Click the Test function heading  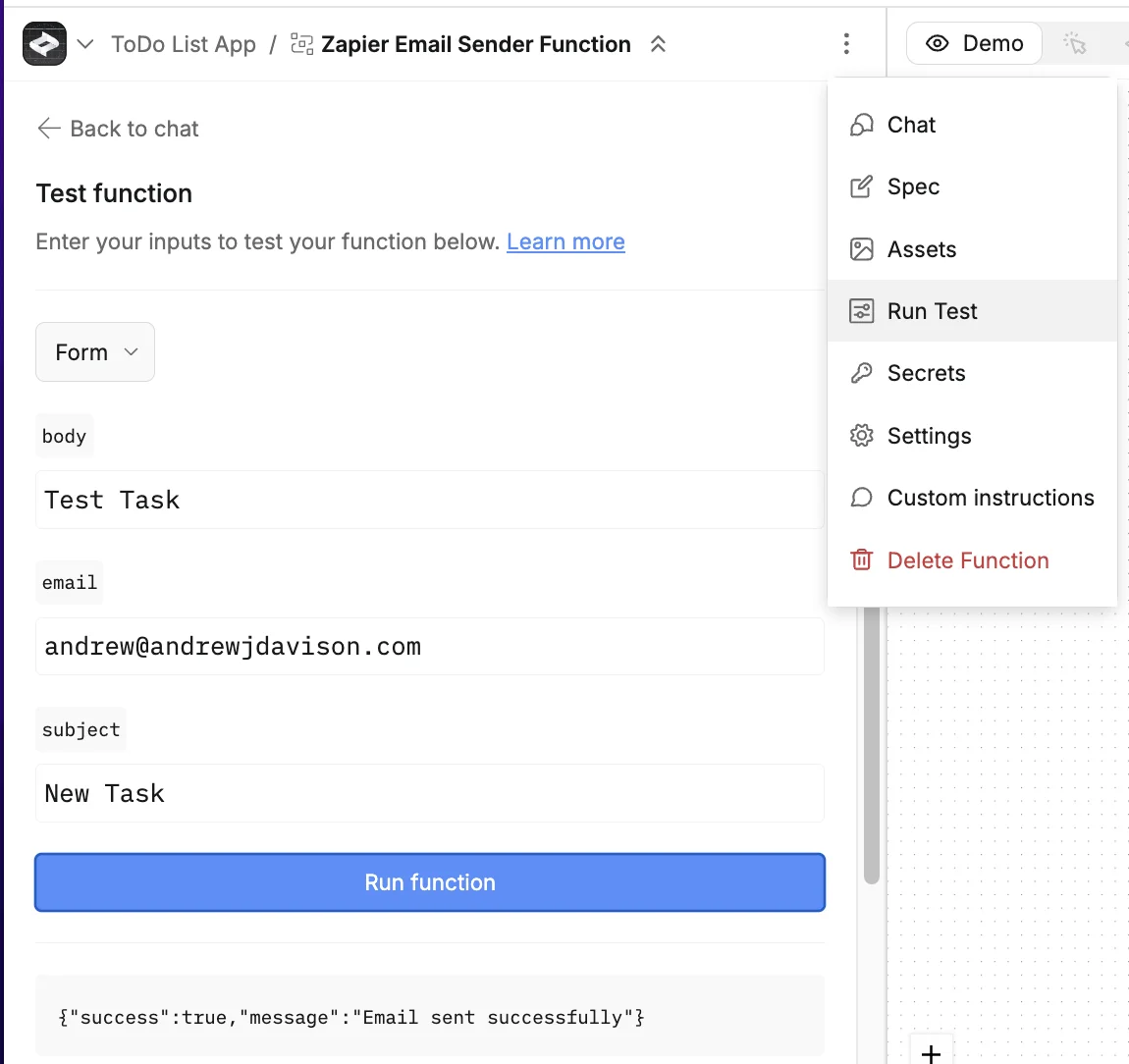pos(115,193)
